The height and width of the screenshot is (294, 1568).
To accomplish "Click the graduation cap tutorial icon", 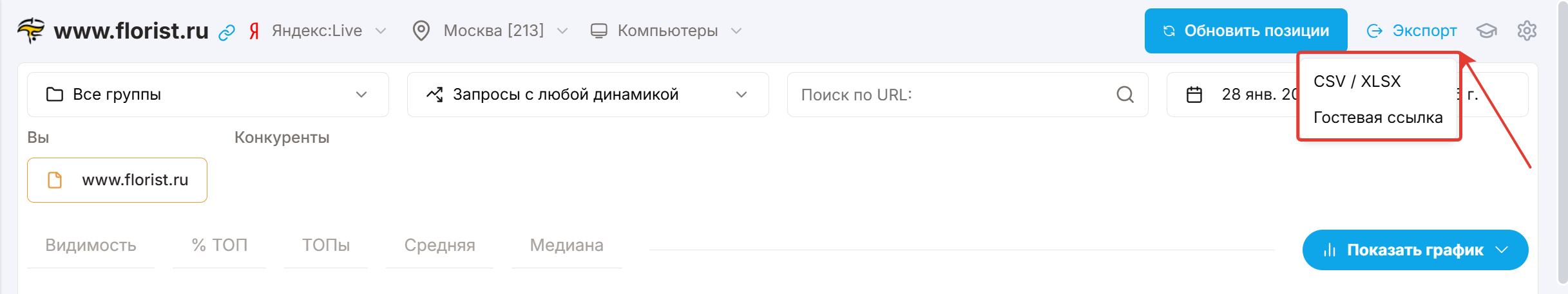I will point(1487,31).
